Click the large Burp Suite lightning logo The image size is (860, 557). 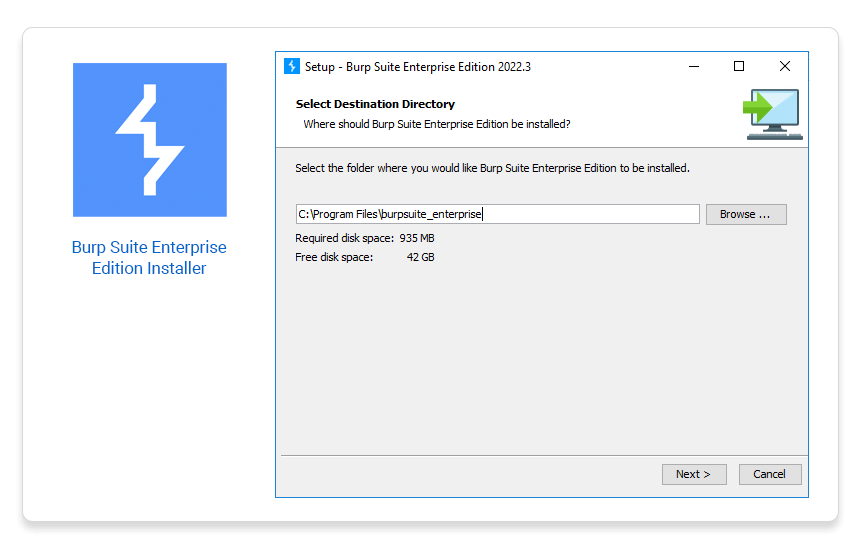click(x=150, y=140)
